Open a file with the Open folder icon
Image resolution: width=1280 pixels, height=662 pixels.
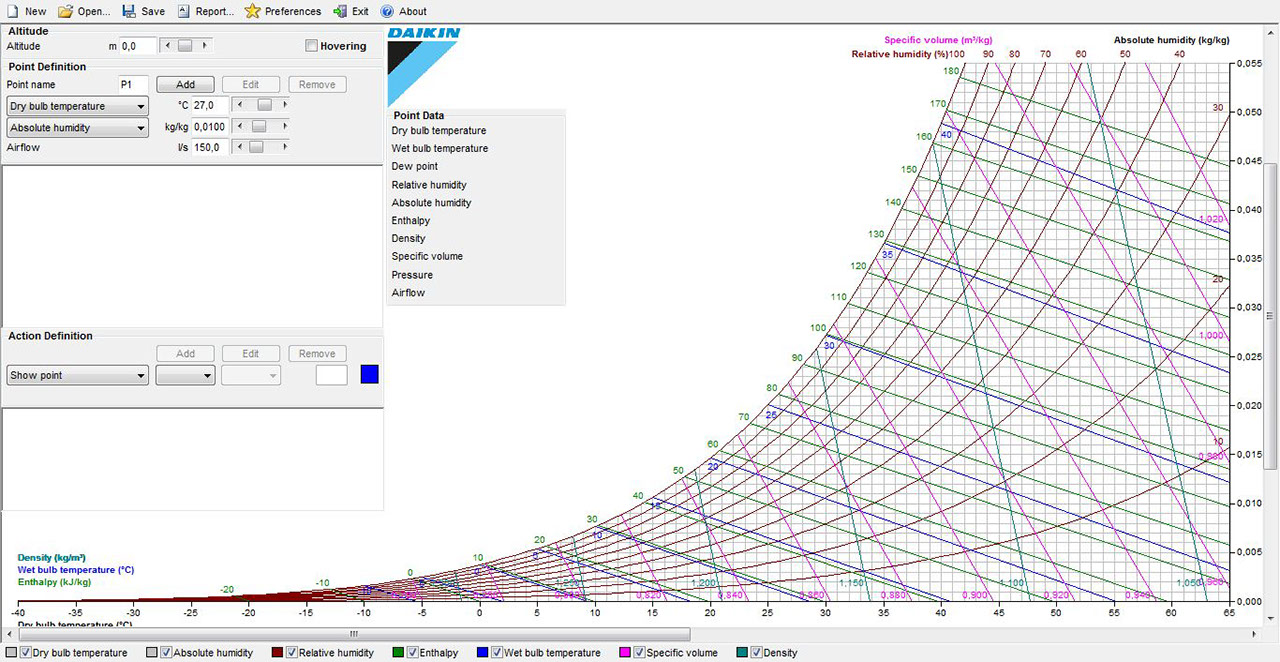[65, 11]
